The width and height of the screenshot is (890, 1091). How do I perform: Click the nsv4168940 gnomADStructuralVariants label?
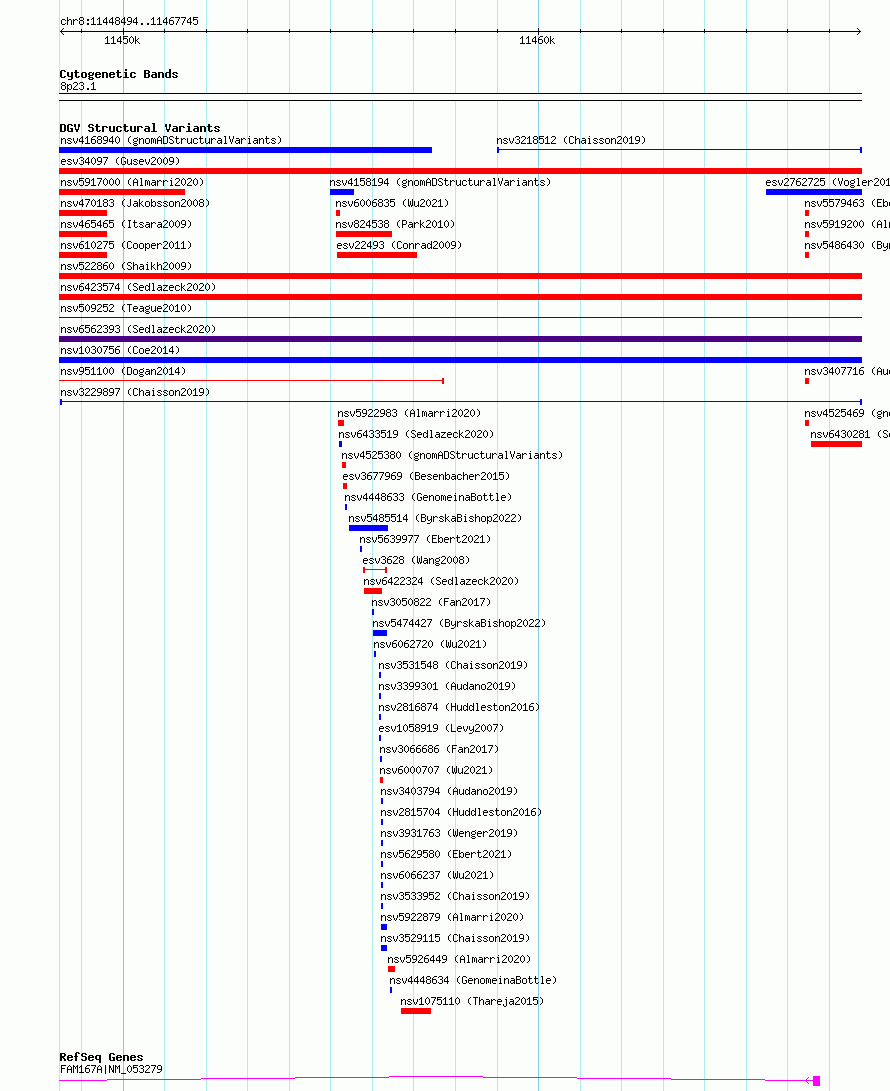171,140
